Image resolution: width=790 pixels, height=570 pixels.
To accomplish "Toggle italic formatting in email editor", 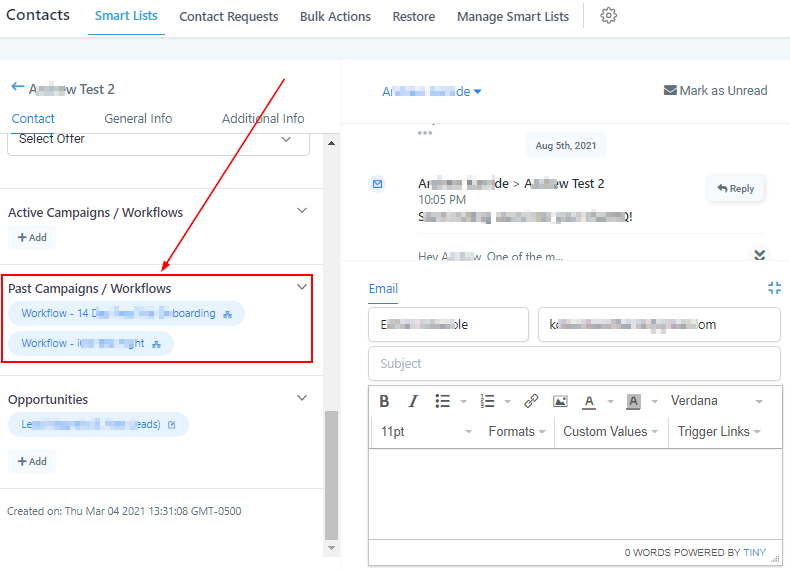I will (413, 401).
